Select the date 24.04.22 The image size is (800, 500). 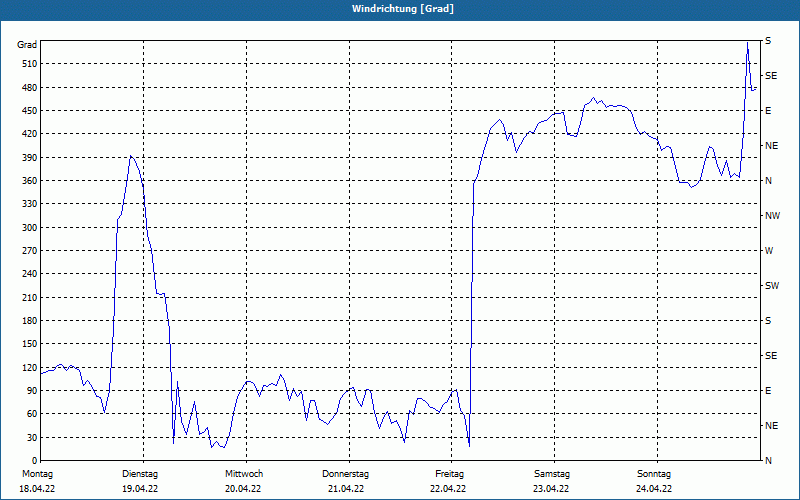click(x=654, y=489)
